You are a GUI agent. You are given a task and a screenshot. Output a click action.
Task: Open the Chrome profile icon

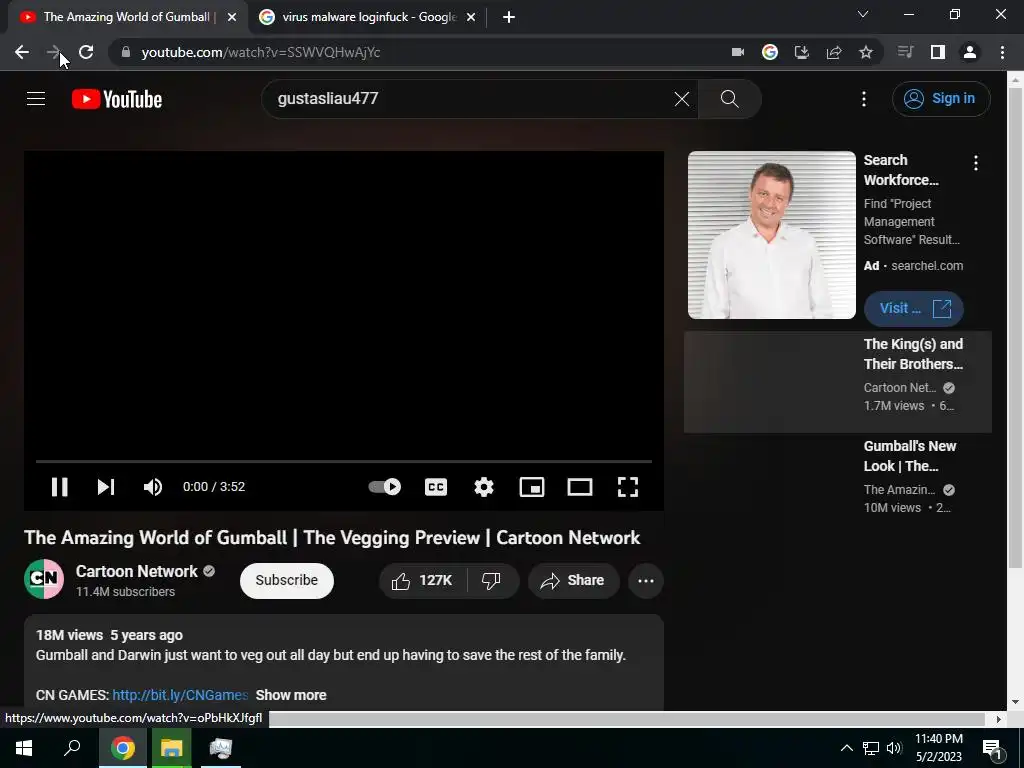coord(970,52)
